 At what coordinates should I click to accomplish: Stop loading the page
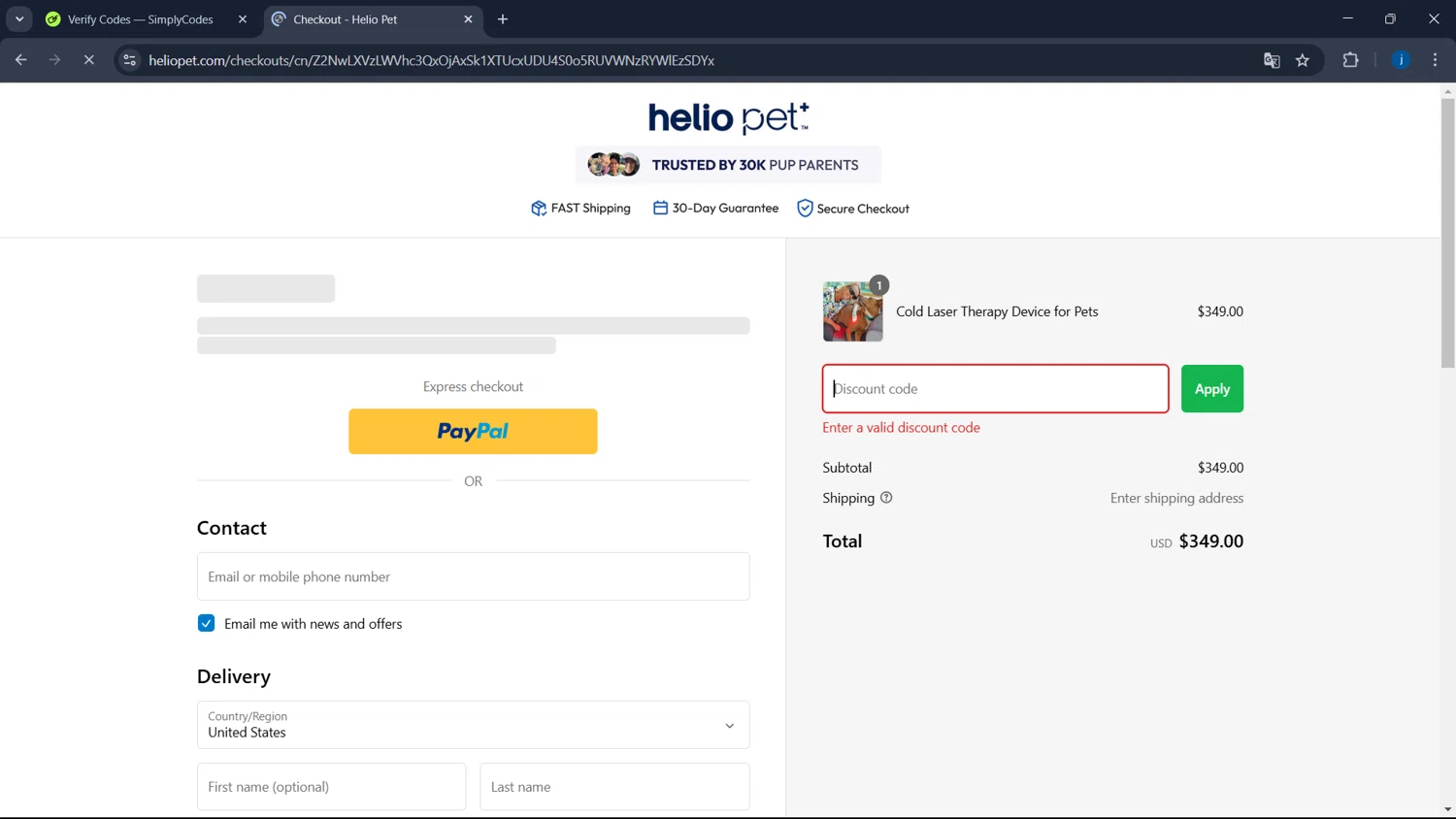[x=88, y=60]
